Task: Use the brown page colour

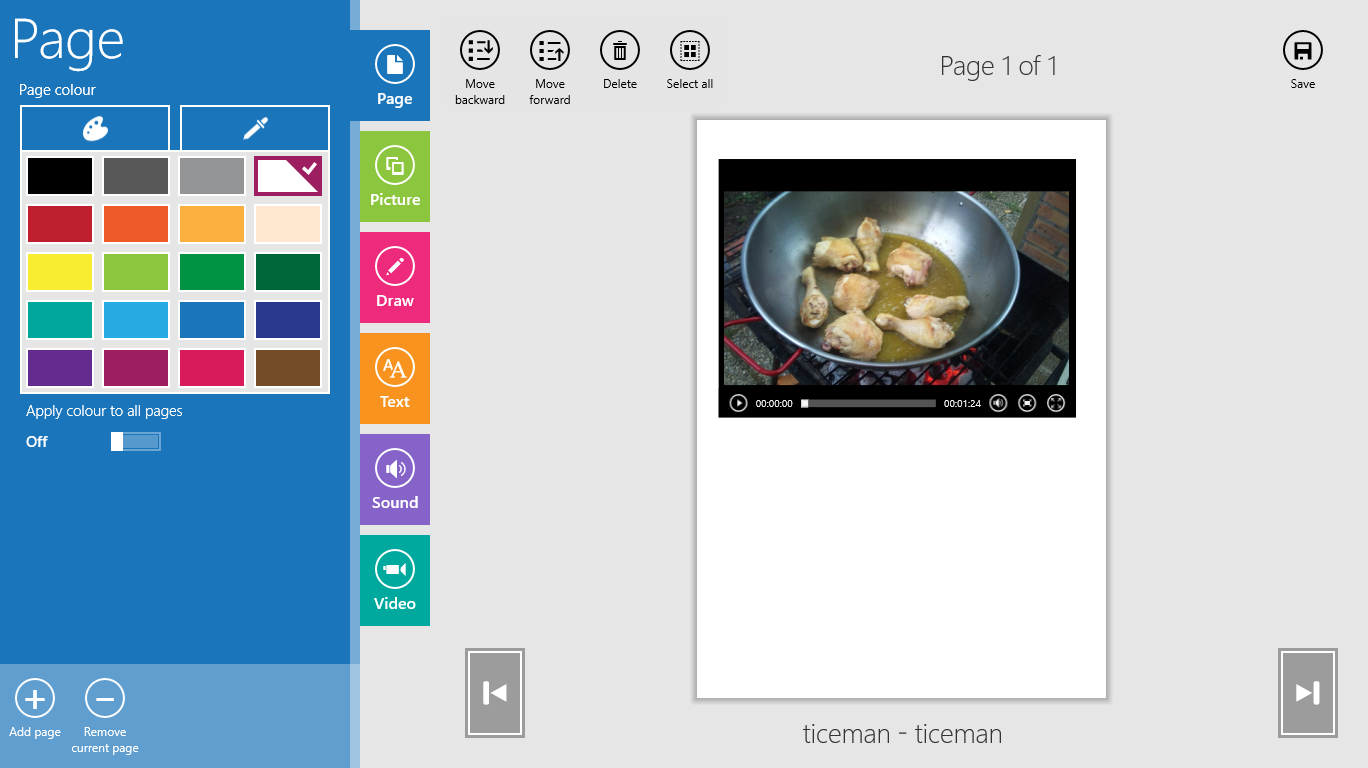Action: pyautogui.click(x=288, y=368)
